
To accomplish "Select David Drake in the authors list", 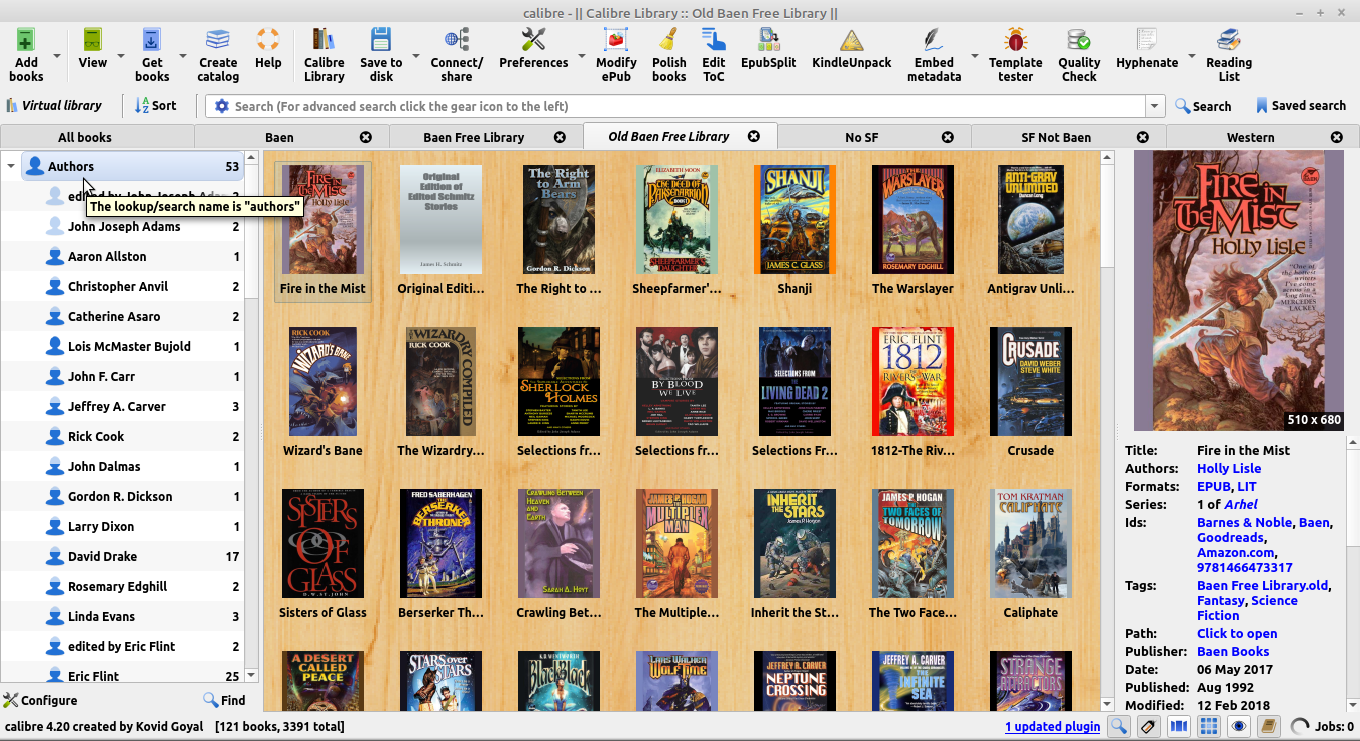I will coord(122,557).
